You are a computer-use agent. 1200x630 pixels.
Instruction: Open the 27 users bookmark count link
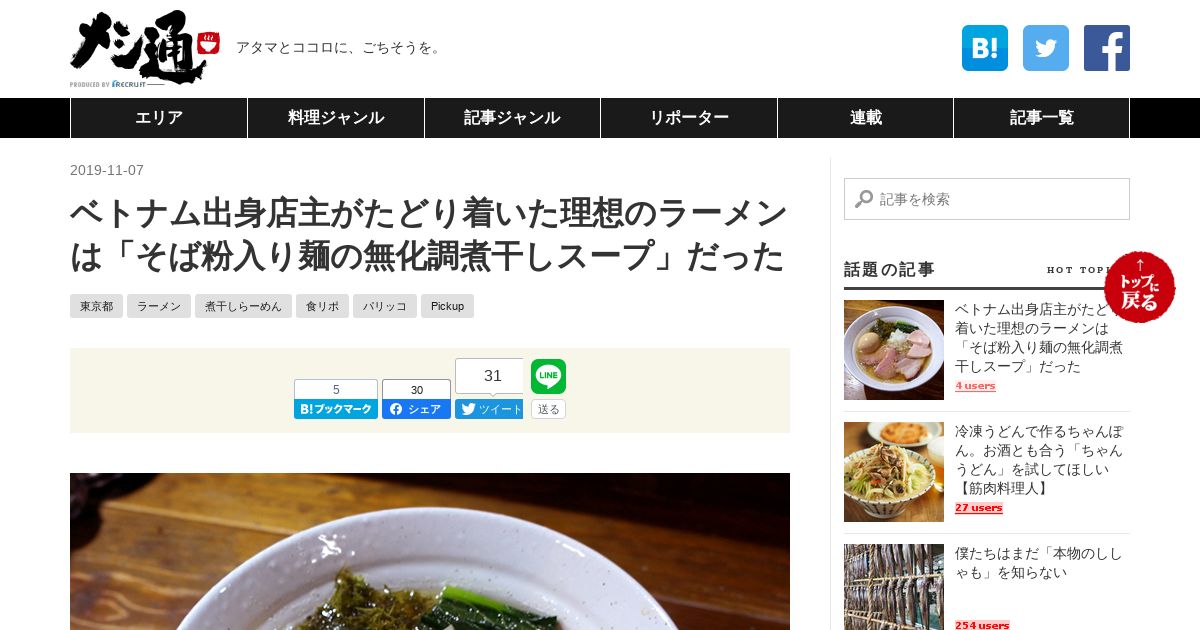point(978,508)
